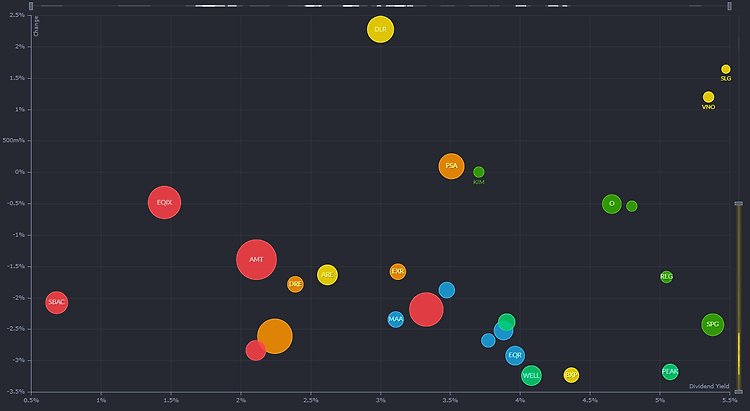
Task: Click the '-2%' y-axis label
Action: coord(19,298)
